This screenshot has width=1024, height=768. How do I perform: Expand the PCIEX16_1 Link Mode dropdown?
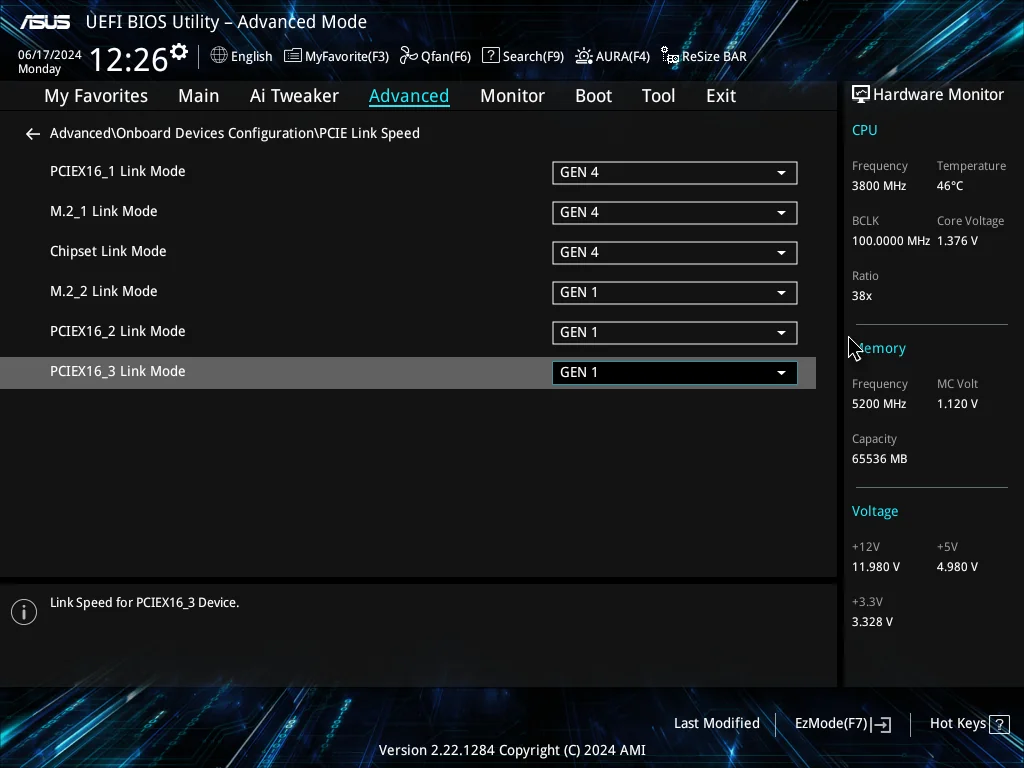point(675,172)
